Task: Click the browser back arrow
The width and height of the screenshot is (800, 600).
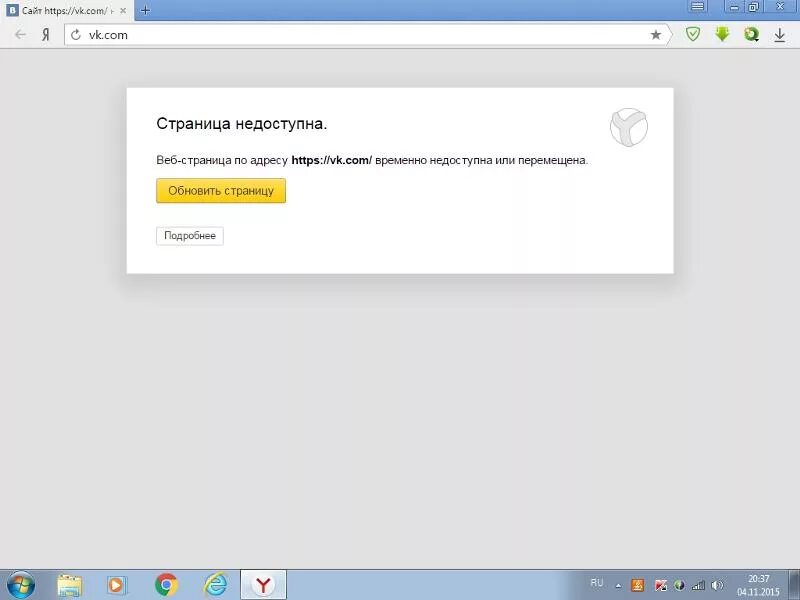Action: 20,35
